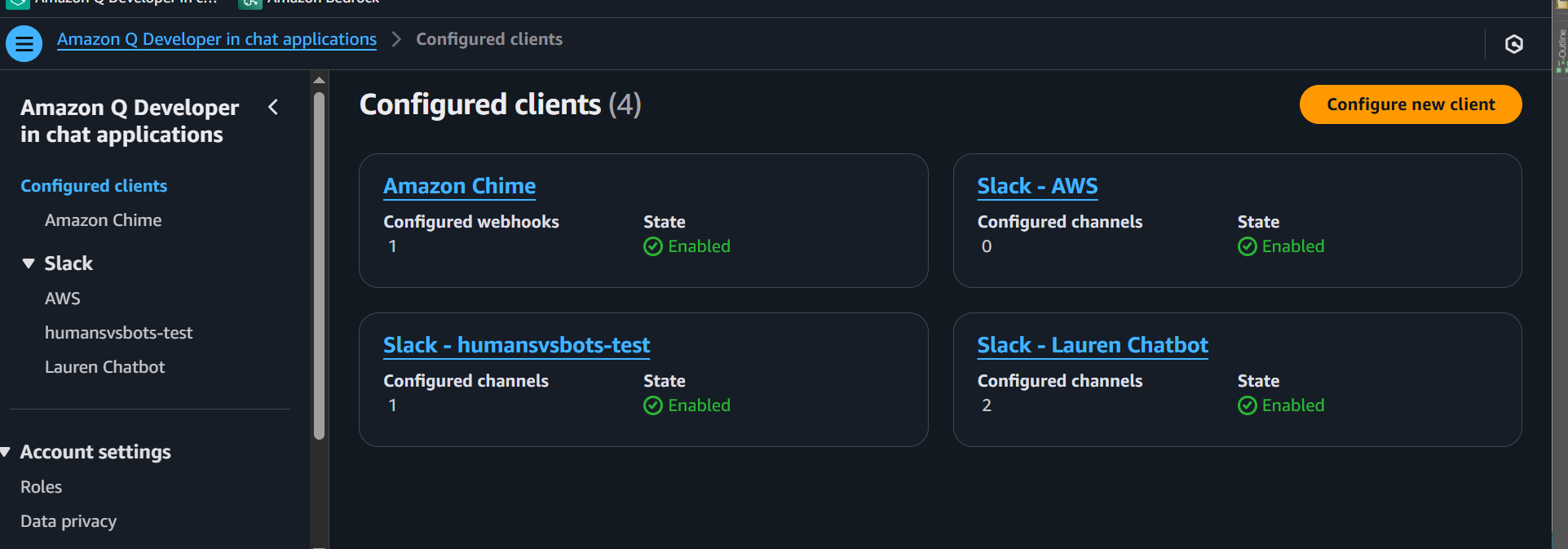Image resolution: width=1568 pixels, height=549 pixels.
Task: Collapse the Slack section in sidebar
Action: (x=29, y=263)
